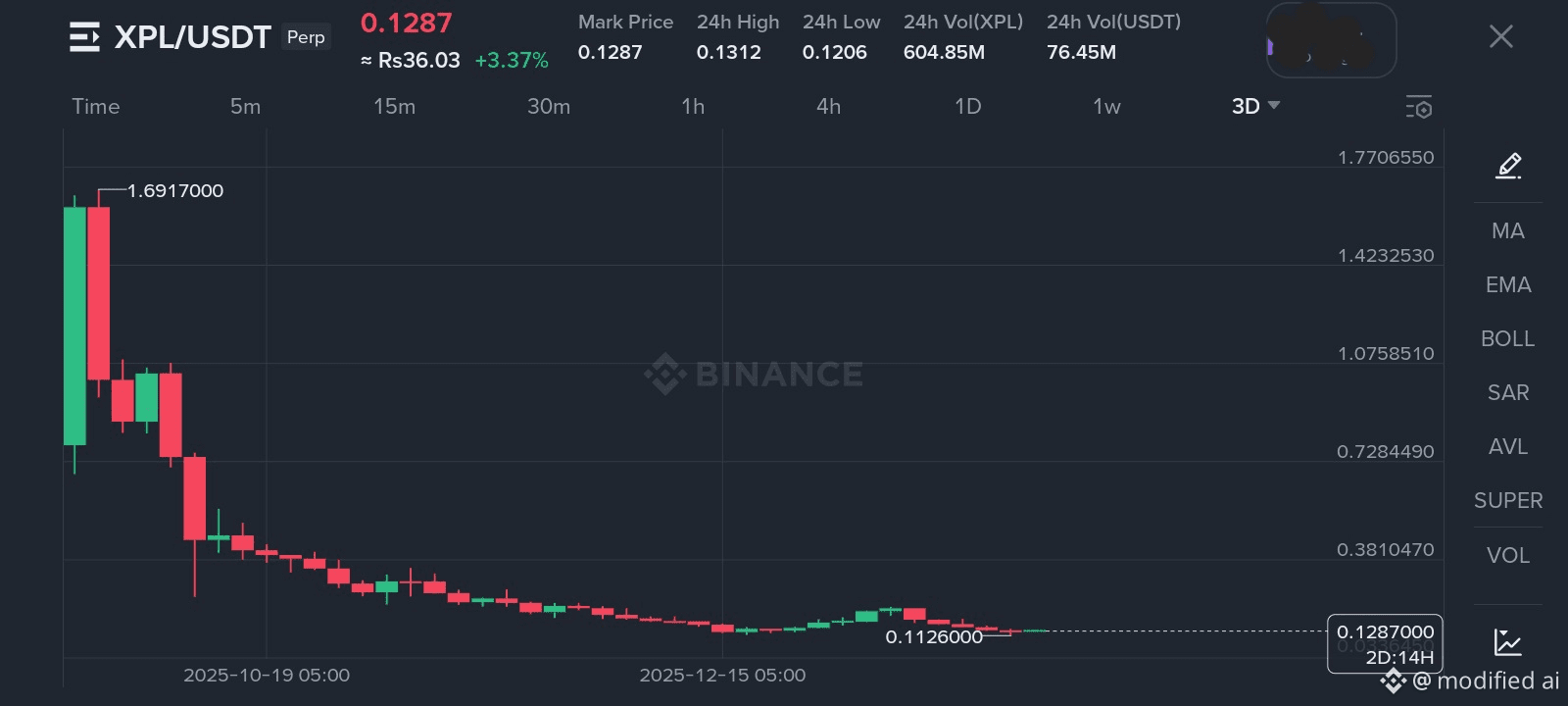Click the current price label 0.1287000
Screen dimensions: 1568x706
click(x=1384, y=632)
